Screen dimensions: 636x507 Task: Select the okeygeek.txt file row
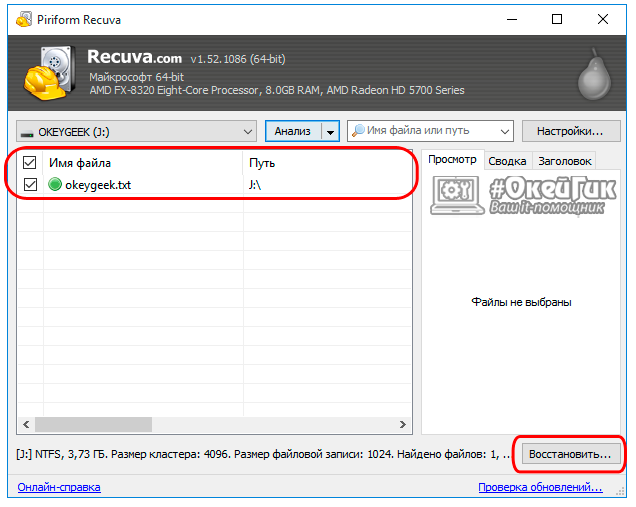(x=215, y=185)
